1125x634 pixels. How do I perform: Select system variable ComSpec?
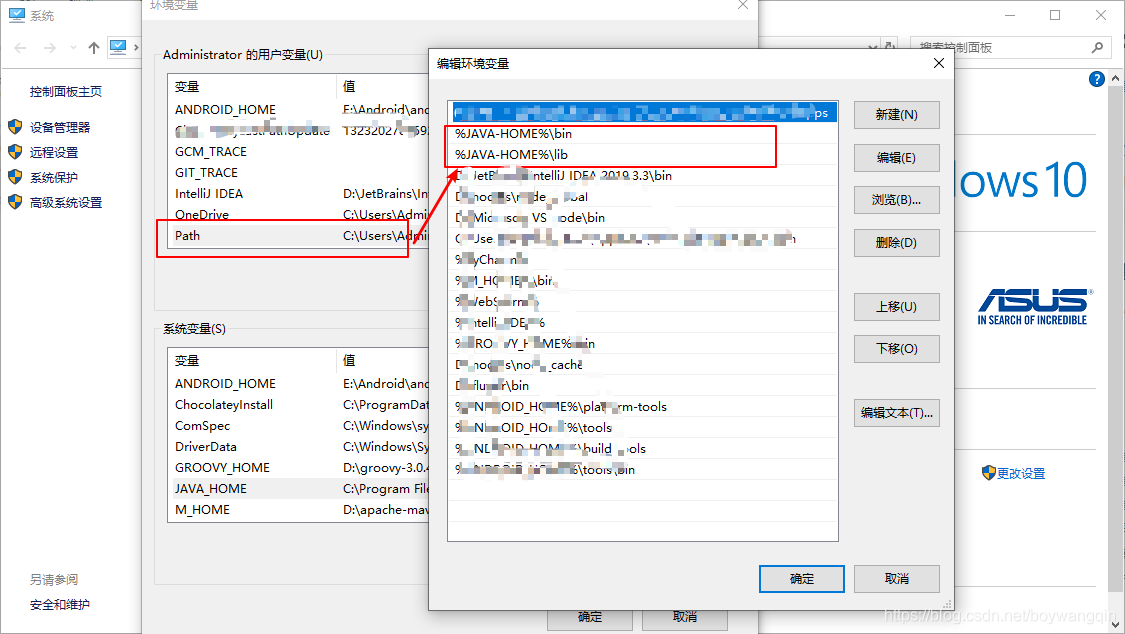coord(298,425)
